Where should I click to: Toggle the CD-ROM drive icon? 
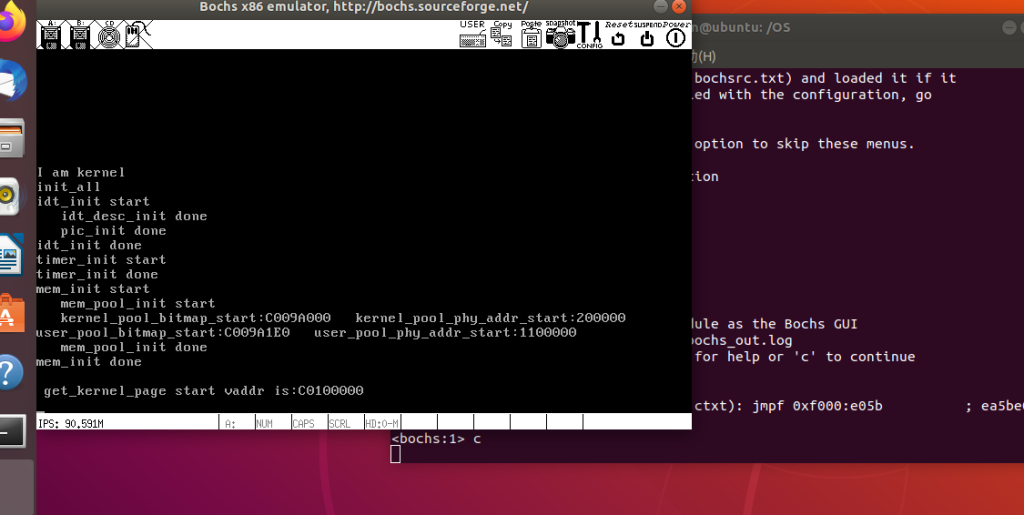coord(108,36)
